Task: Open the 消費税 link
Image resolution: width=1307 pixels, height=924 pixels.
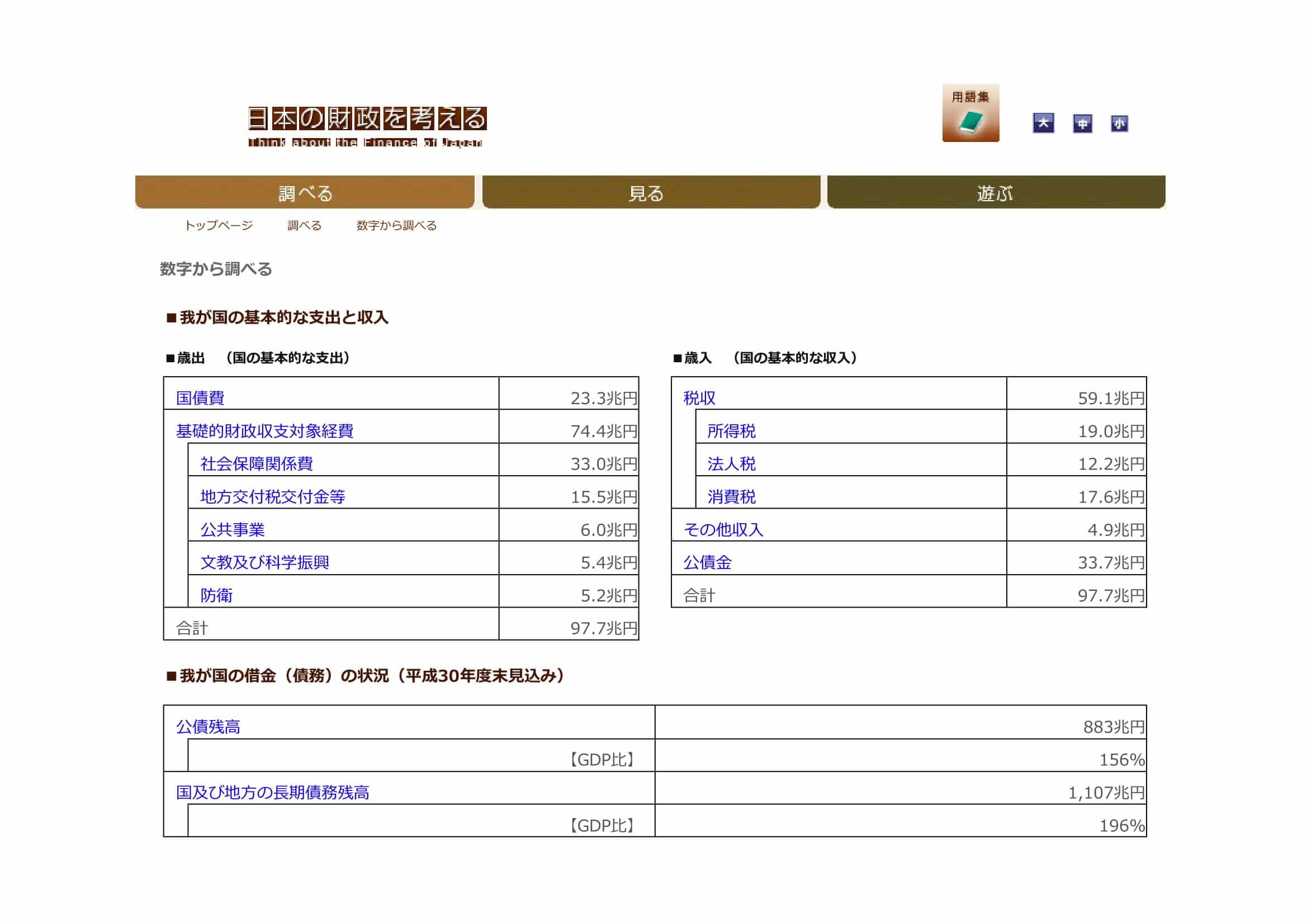Action: tap(732, 497)
